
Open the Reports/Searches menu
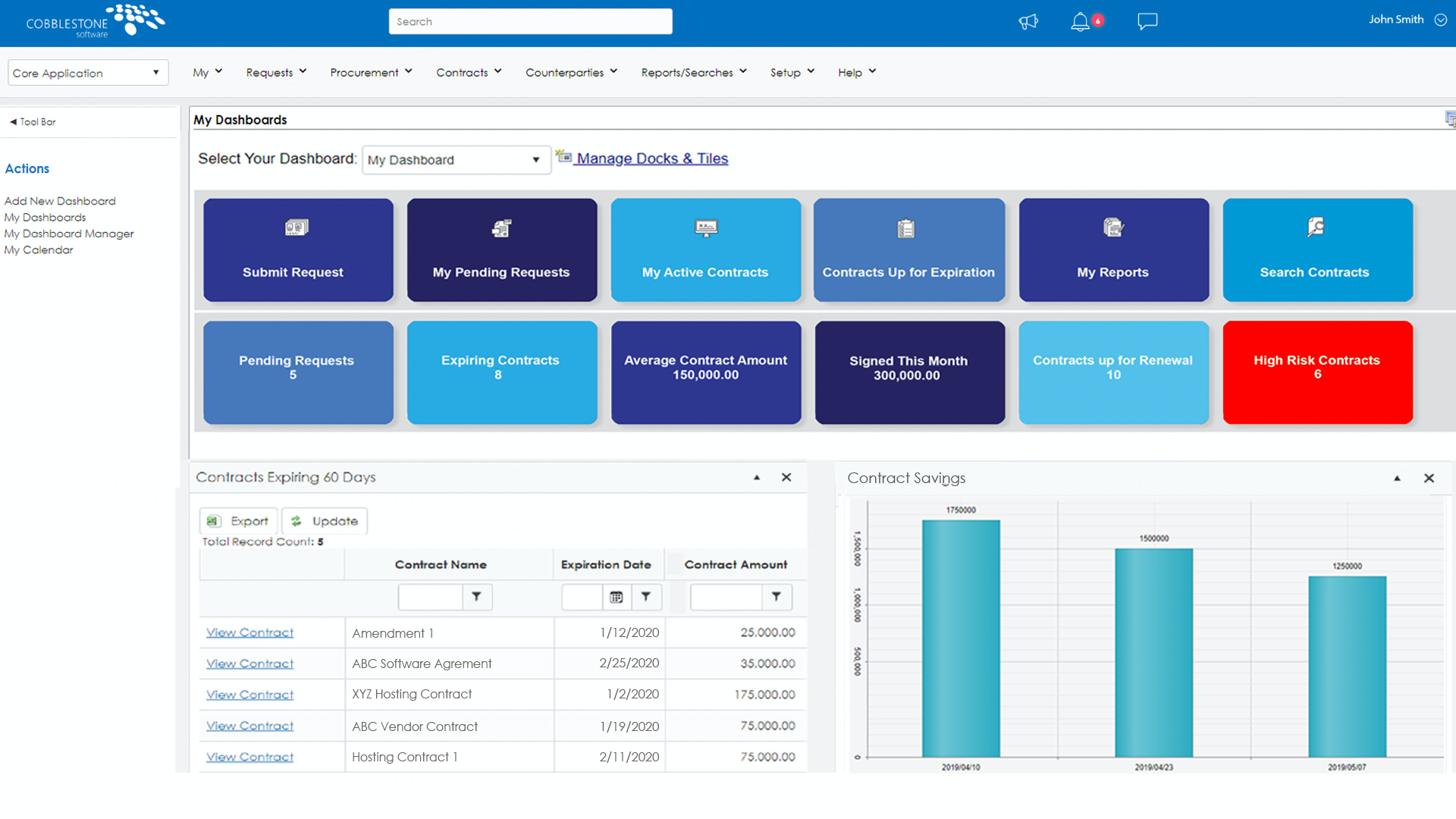[692, 72]
